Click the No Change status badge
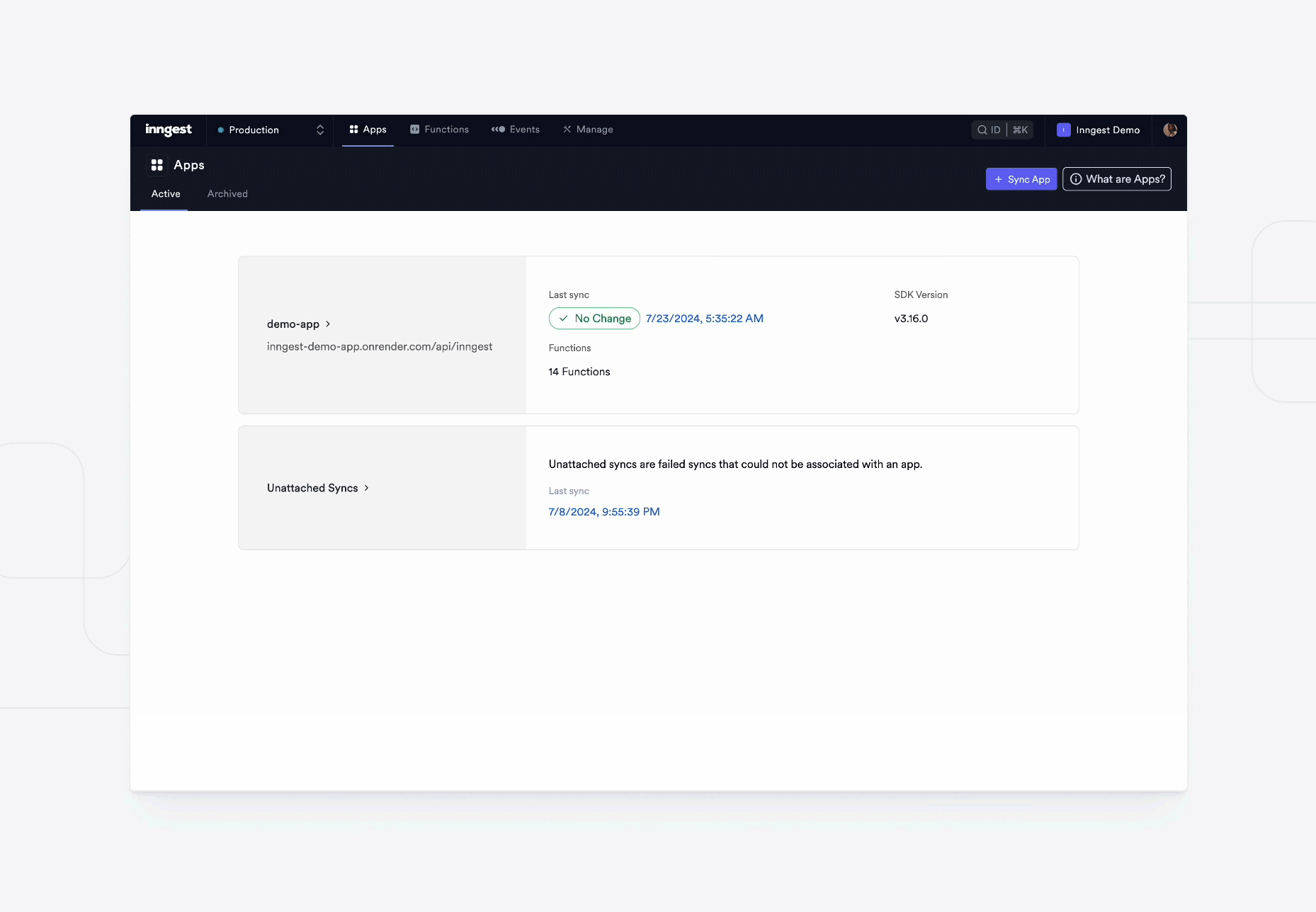Screen dimensions: 1316x912 594,318
